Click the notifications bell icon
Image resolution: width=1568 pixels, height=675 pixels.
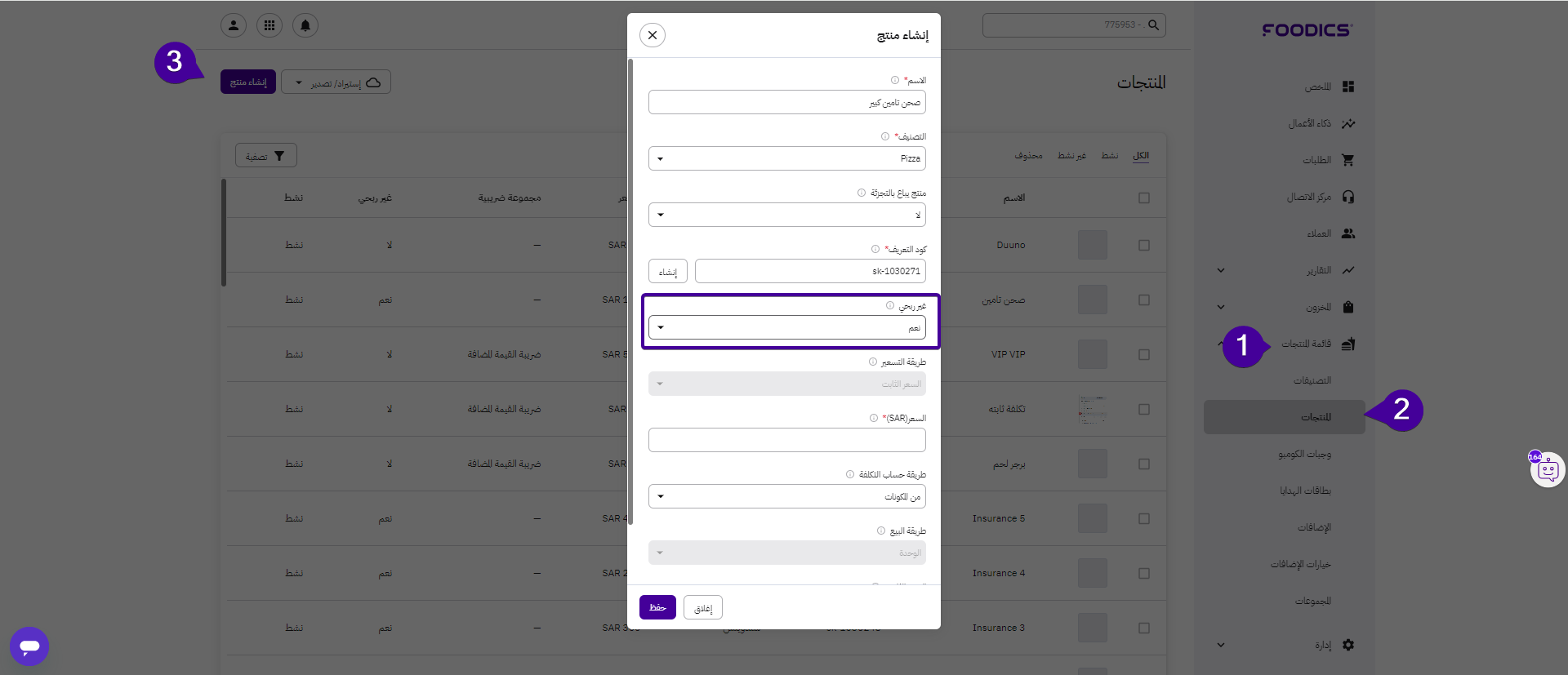305,25
